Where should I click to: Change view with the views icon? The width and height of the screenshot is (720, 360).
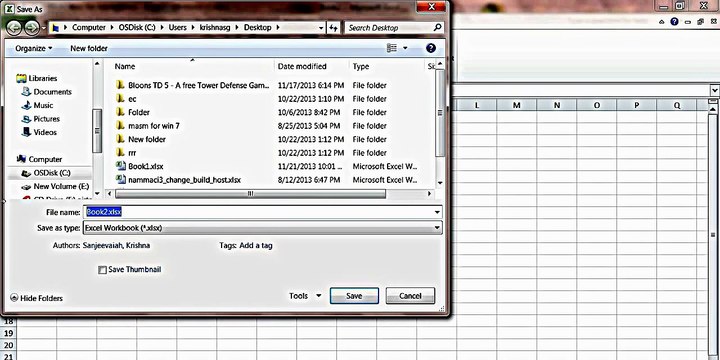coord(392,48)
